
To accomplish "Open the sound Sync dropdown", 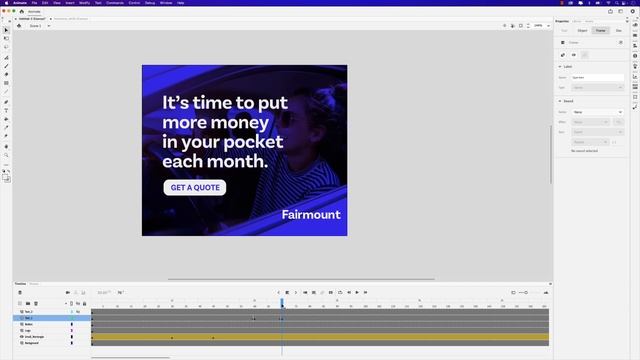I will pos(597,132).
